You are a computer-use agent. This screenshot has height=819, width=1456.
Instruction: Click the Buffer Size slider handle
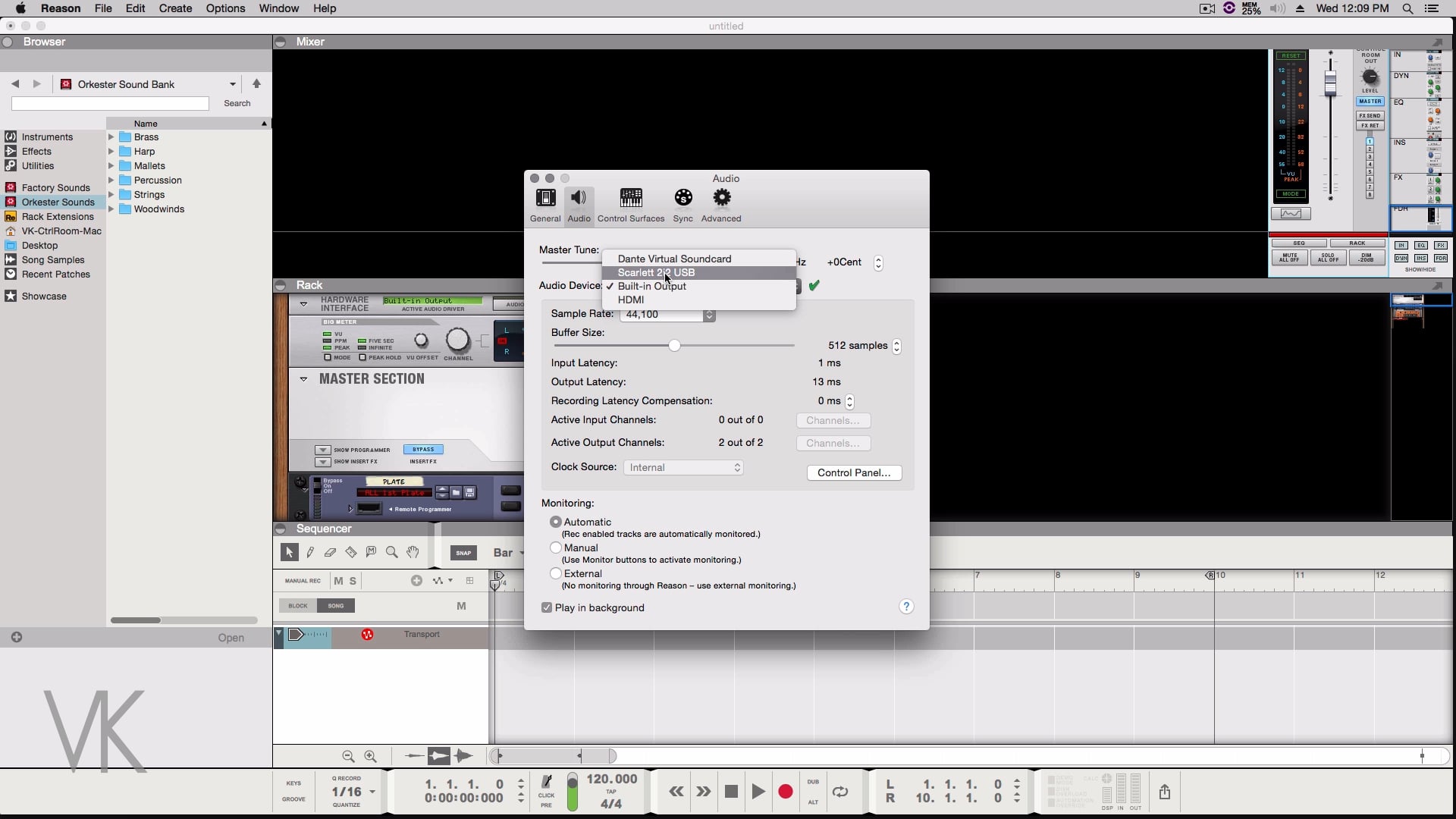point(674,346)
